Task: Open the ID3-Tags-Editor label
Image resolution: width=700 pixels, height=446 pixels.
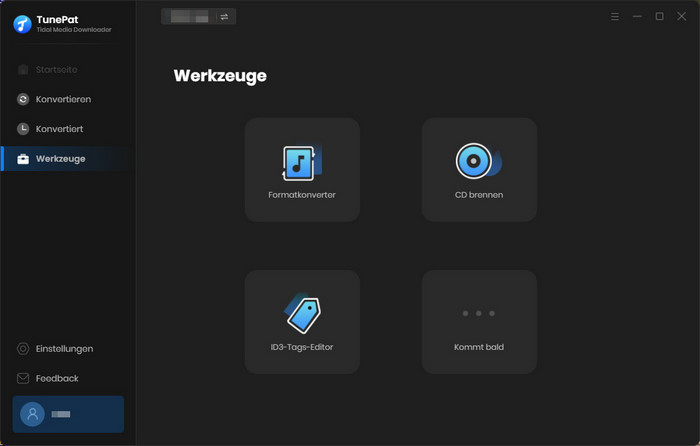Action: click(302, 347)
